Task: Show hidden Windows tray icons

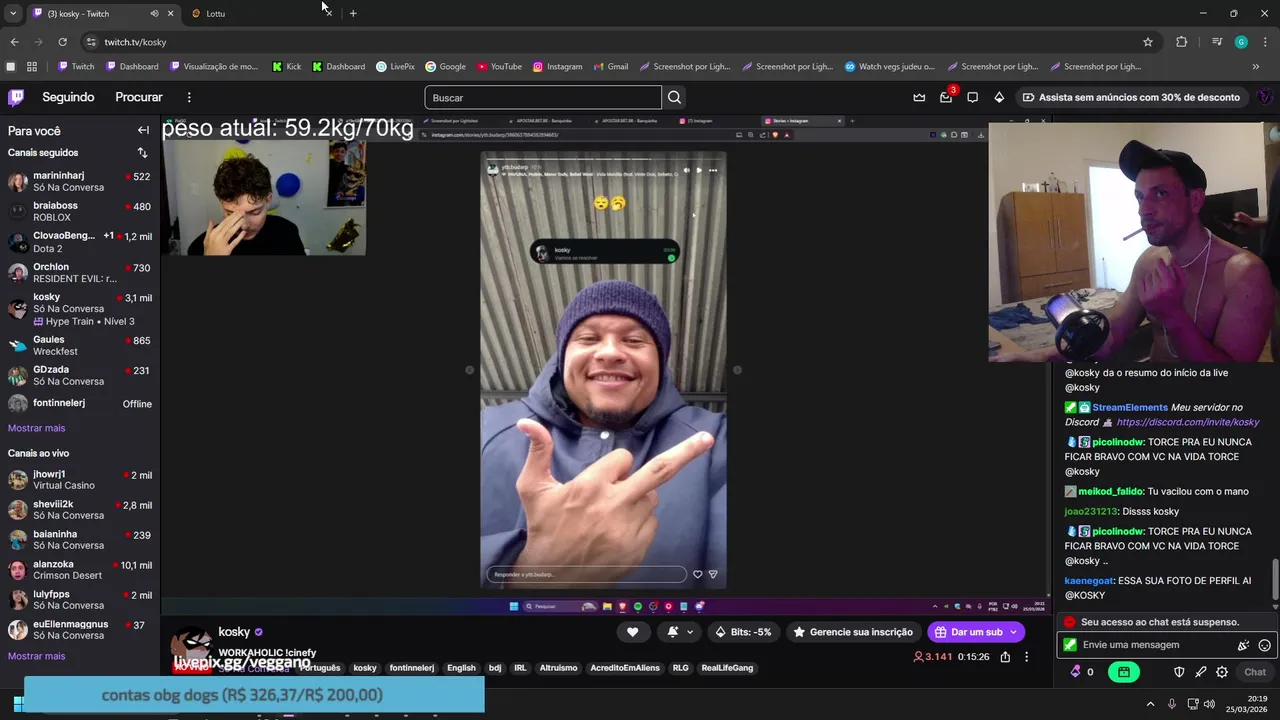Action: (x=1150, y=704)
